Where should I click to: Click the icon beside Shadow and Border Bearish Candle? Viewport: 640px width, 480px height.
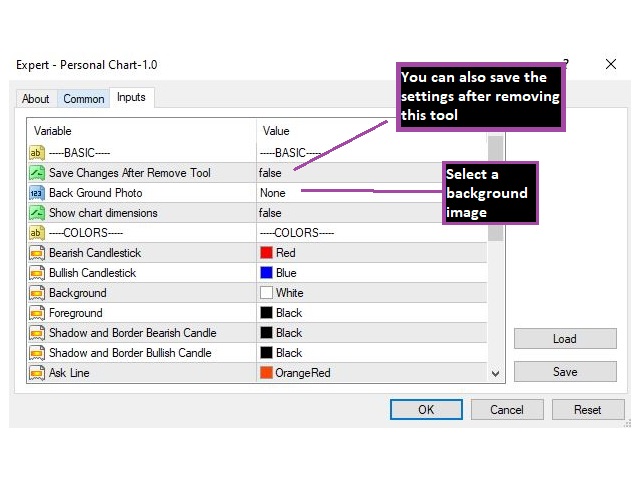pyautogui.click(x=37, y=333)
